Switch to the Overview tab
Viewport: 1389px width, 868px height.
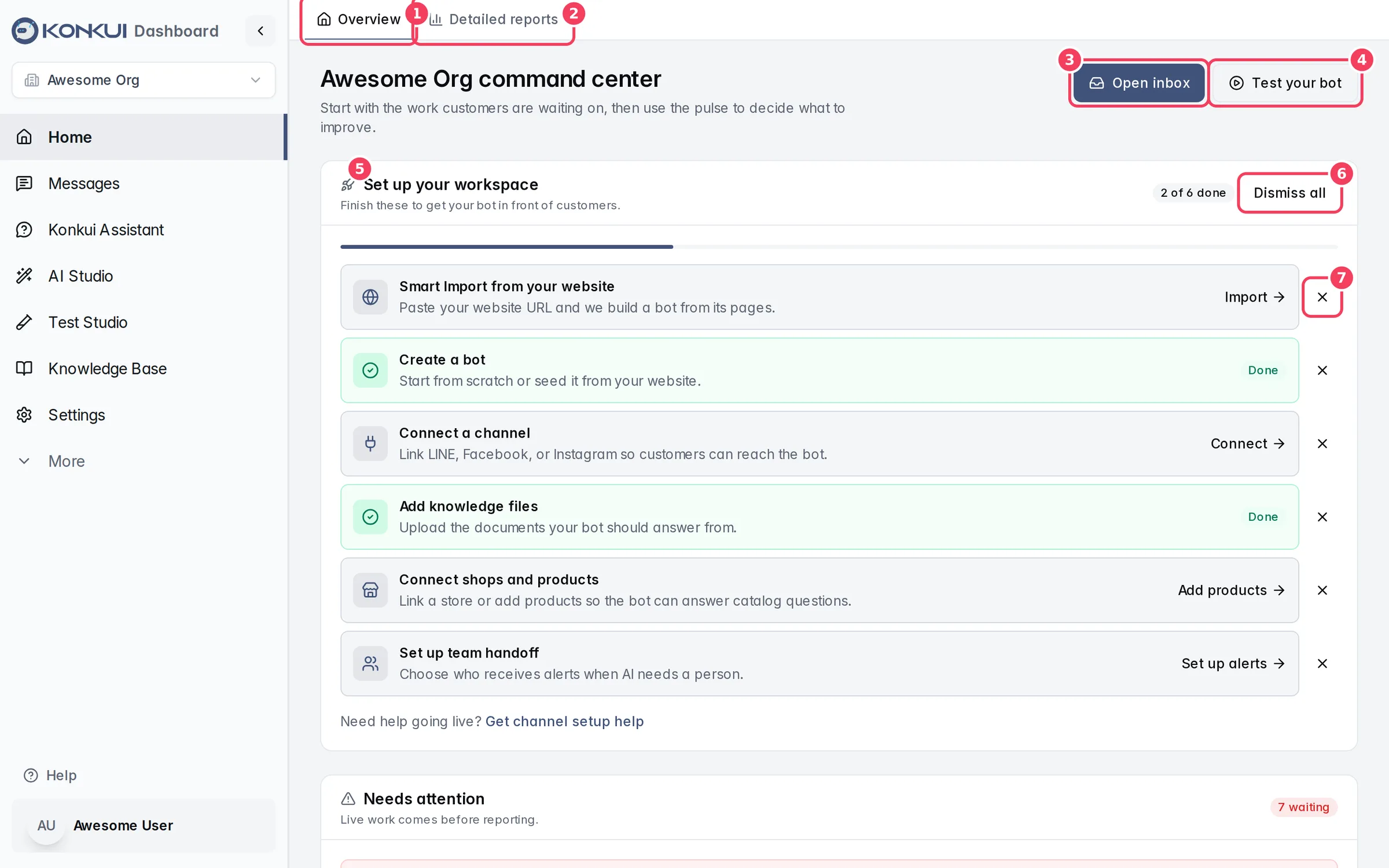pos(359,20)
